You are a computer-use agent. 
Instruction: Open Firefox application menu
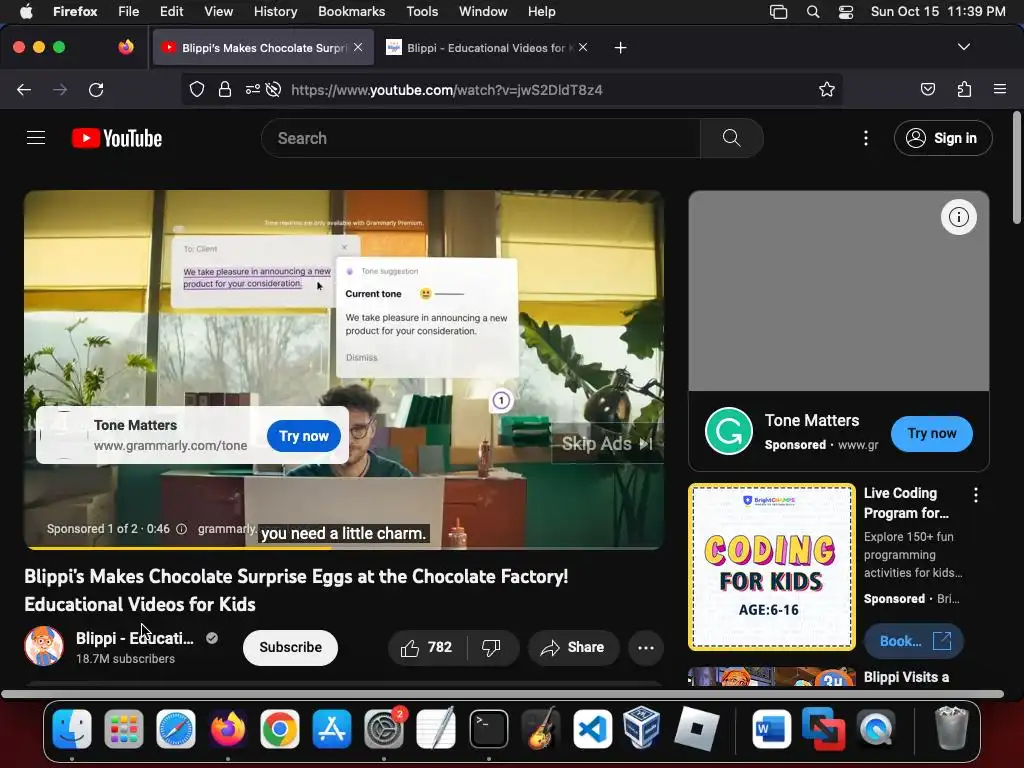point(999,89)
